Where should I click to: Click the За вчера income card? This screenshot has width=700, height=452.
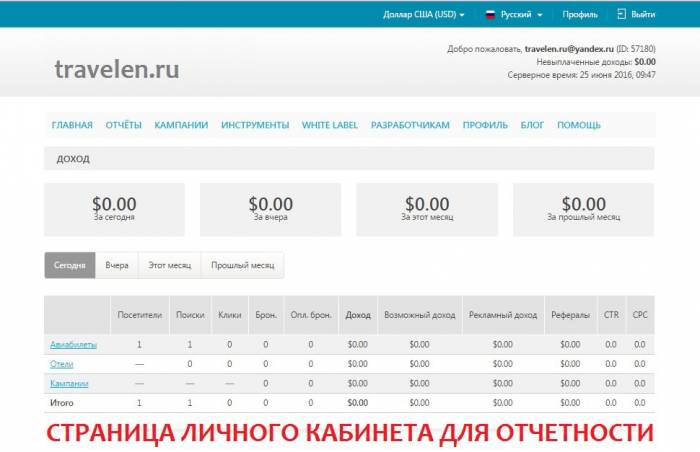tap(271, 209)
